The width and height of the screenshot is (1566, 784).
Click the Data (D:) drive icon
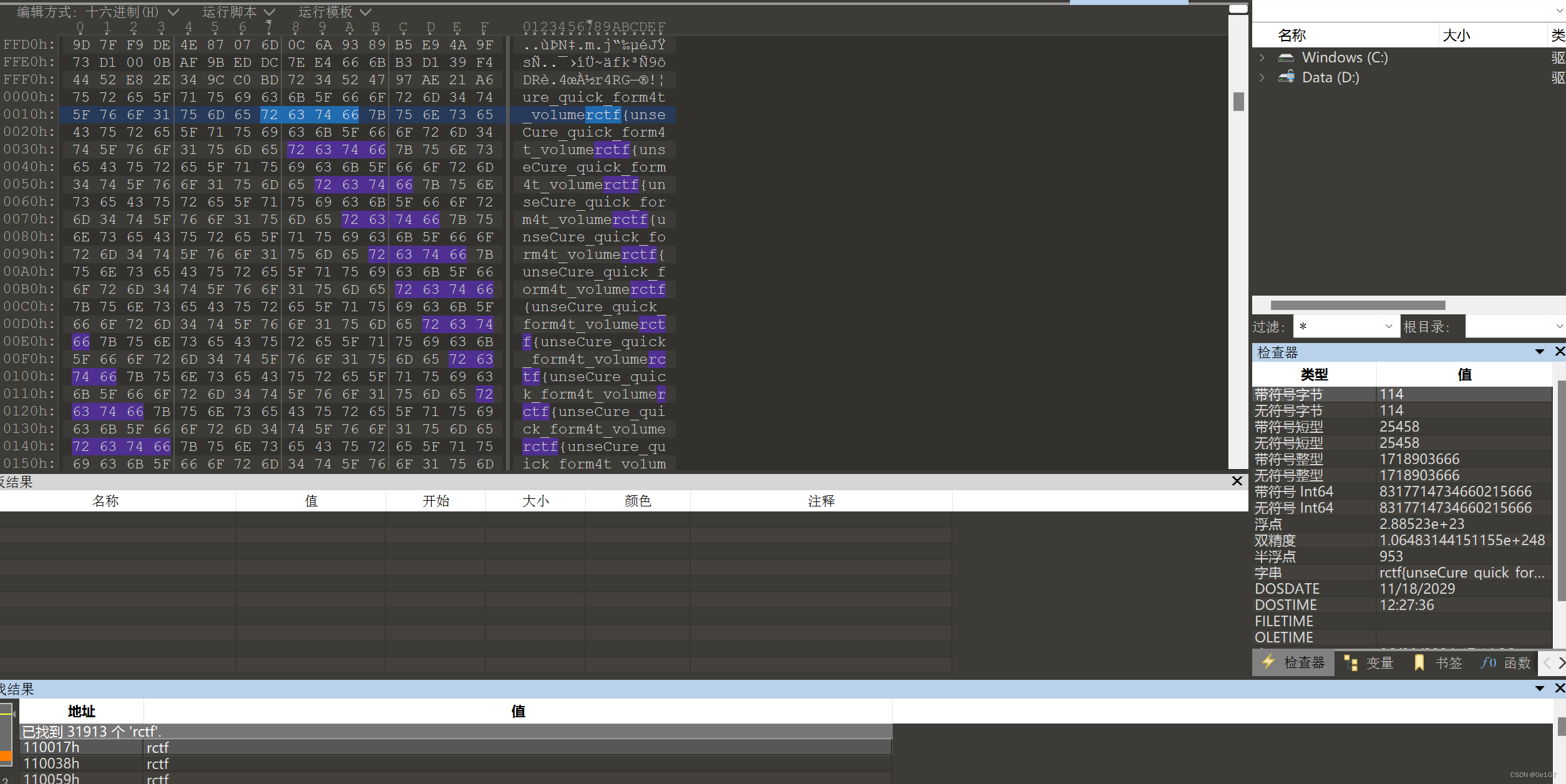pyautogui.click(x=1286, y=77)
